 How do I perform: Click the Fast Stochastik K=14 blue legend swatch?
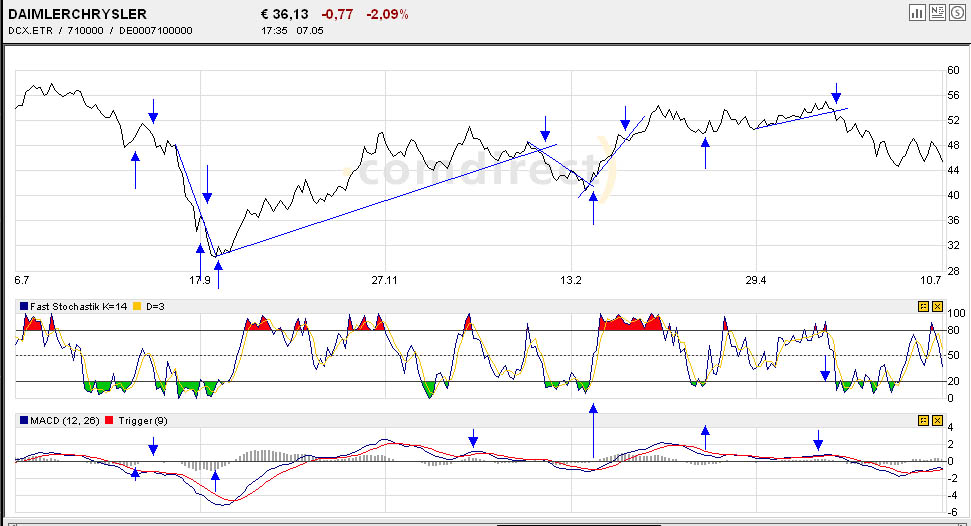(x=24, y=306)
